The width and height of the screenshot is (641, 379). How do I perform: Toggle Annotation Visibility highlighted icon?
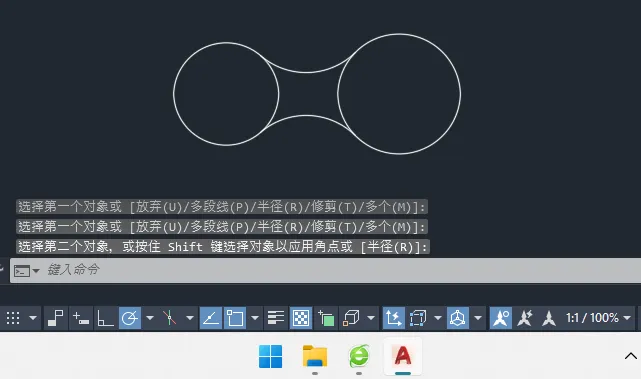[501, 318]
